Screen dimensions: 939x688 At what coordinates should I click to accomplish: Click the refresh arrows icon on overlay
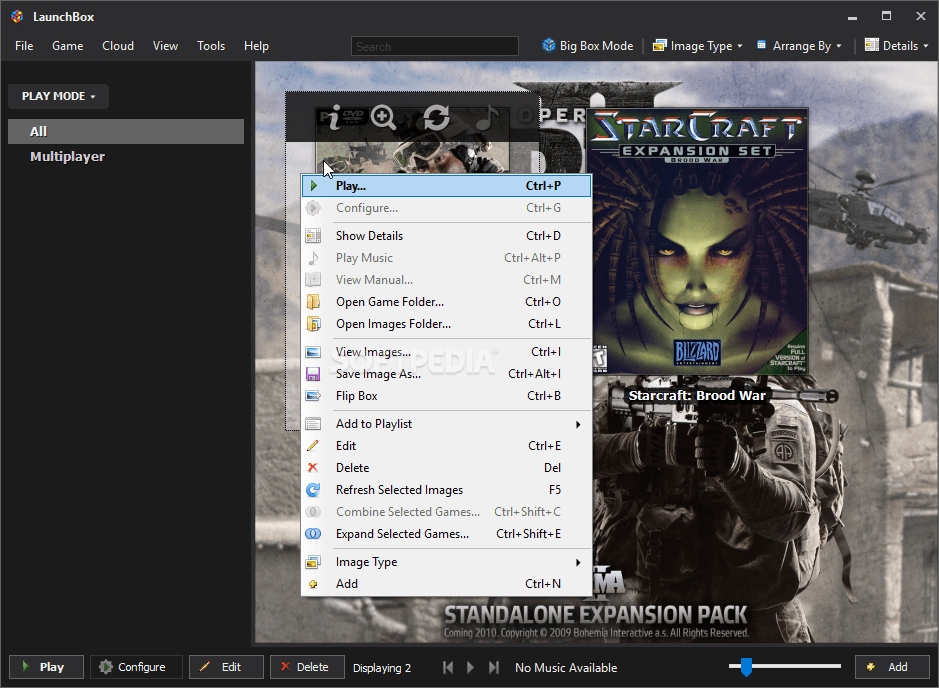[x=436, y=117]
